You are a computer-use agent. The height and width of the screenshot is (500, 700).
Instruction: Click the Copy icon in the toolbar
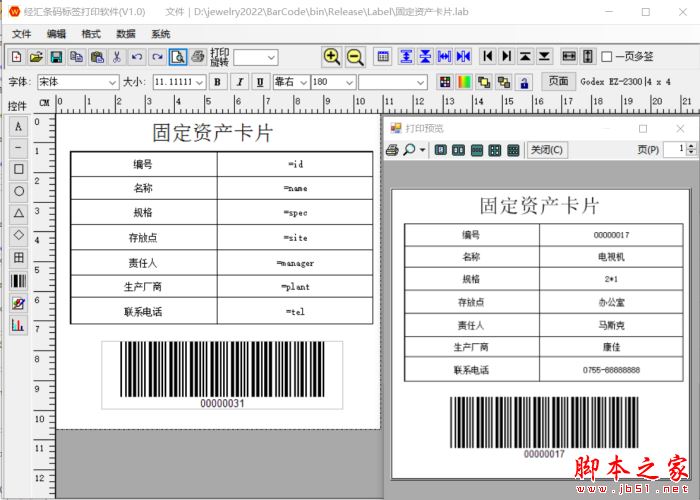[x=76, y=57]
